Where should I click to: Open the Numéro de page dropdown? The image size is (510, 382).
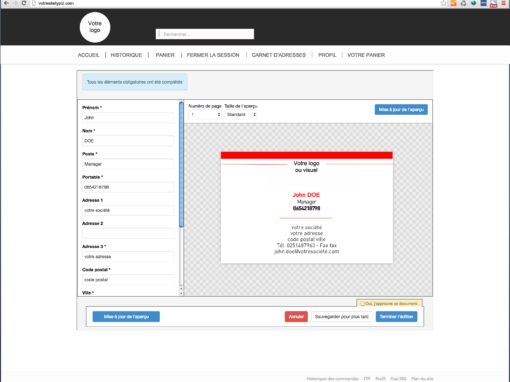(205, 114)
